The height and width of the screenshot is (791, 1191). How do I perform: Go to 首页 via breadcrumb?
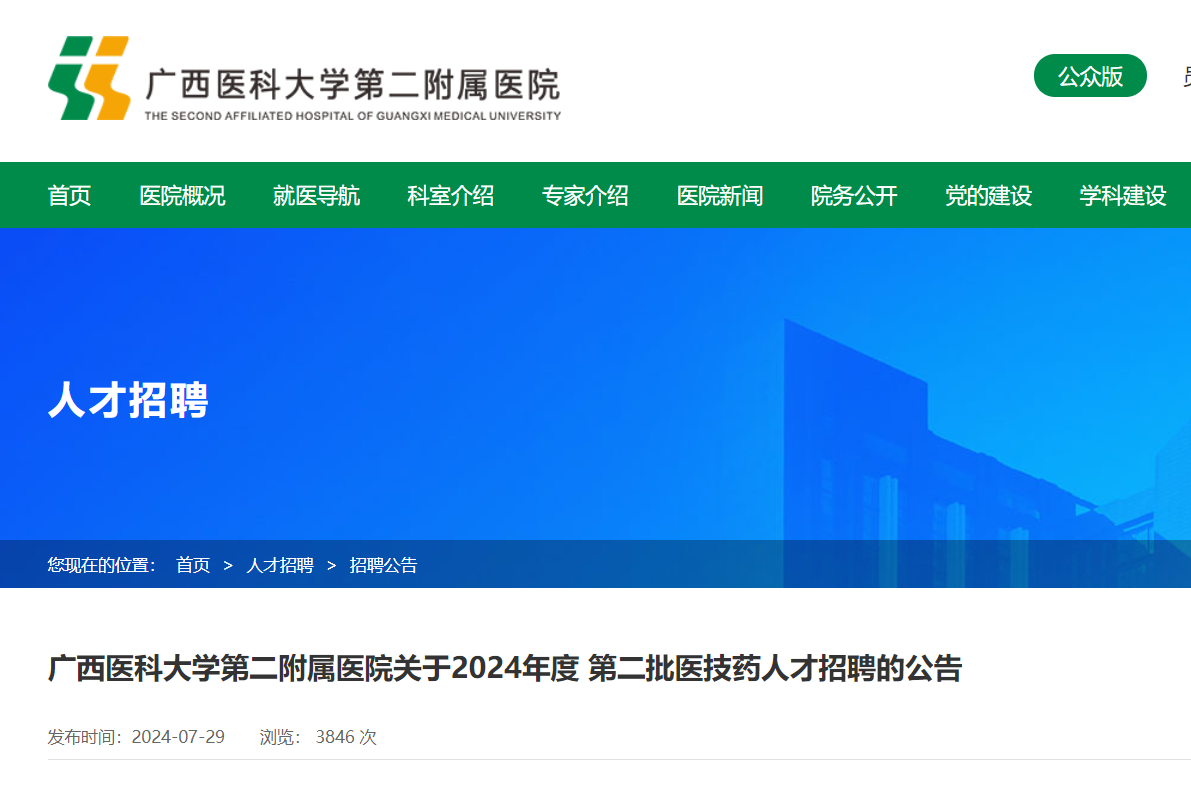(x=193, y=565)
